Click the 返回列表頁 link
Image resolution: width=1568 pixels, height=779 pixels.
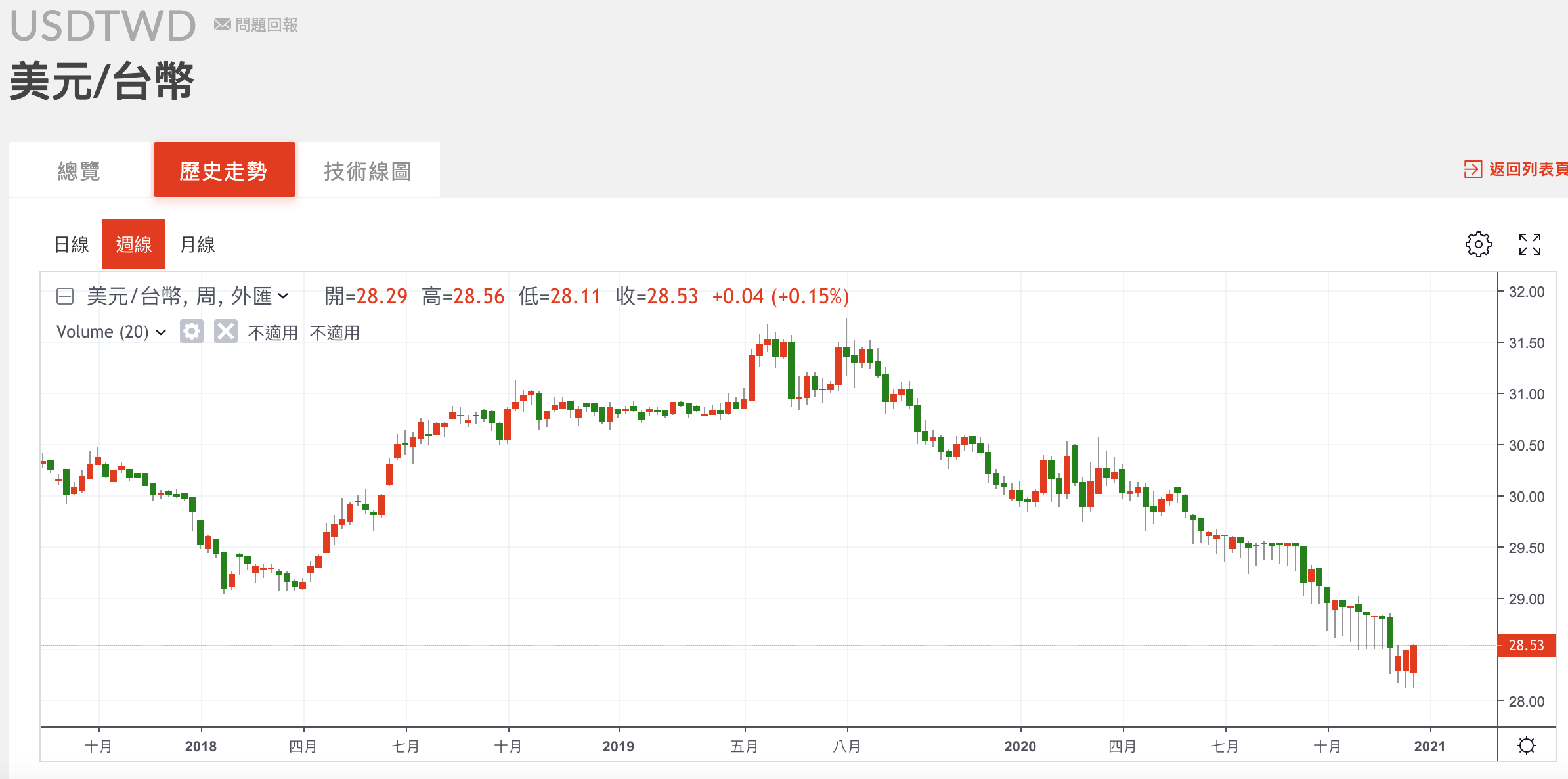click(1527, 169)
